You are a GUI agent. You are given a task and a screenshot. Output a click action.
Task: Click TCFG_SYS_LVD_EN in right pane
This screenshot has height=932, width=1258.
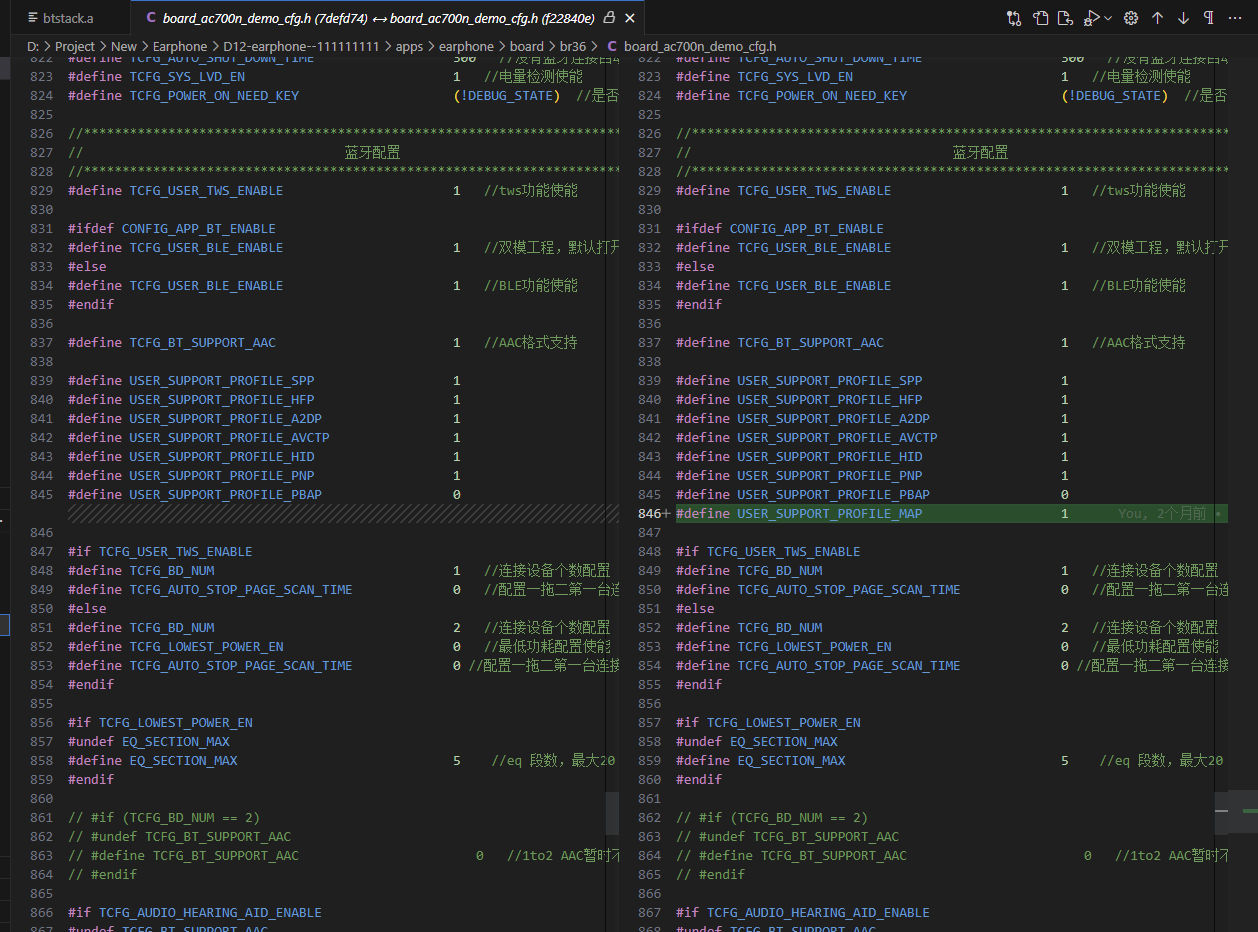795,76
